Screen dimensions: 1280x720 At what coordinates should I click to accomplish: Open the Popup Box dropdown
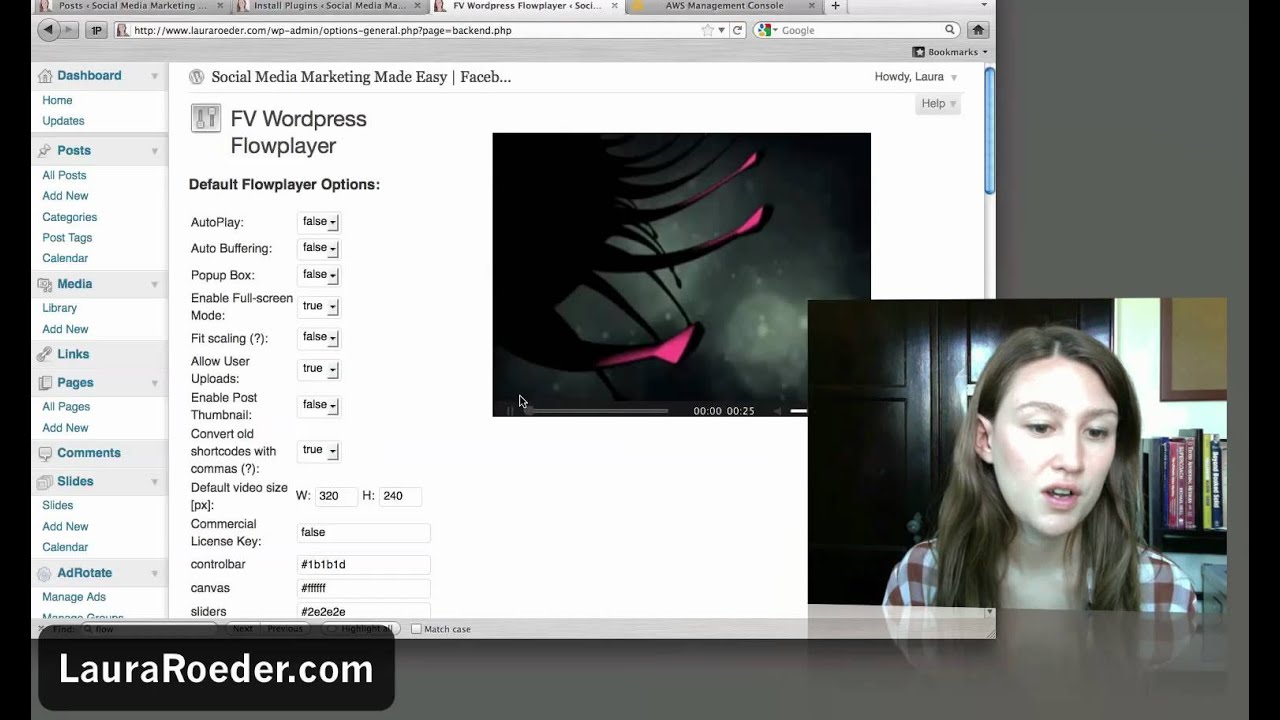[x=319, y=275]
